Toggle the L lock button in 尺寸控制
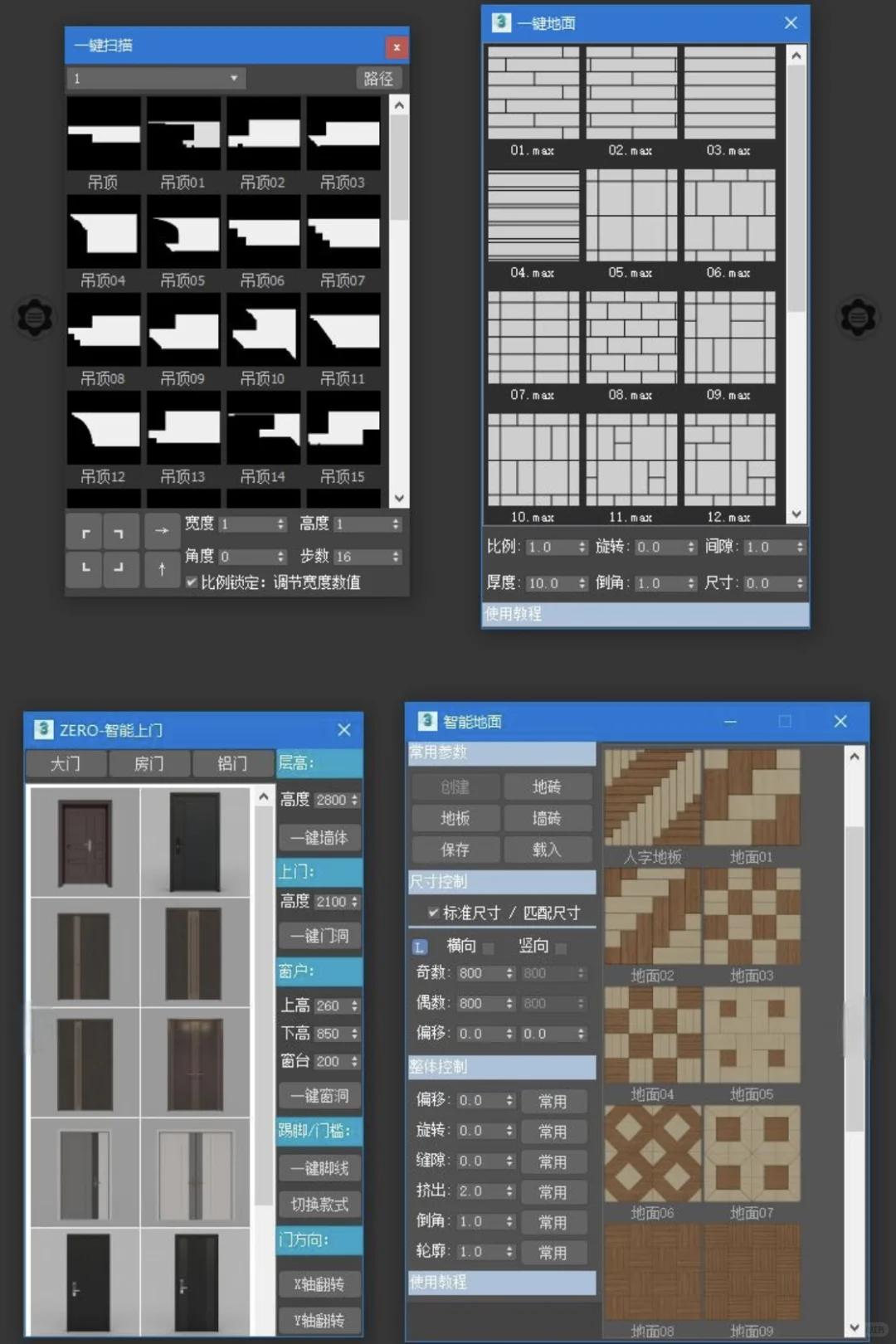 420,947
